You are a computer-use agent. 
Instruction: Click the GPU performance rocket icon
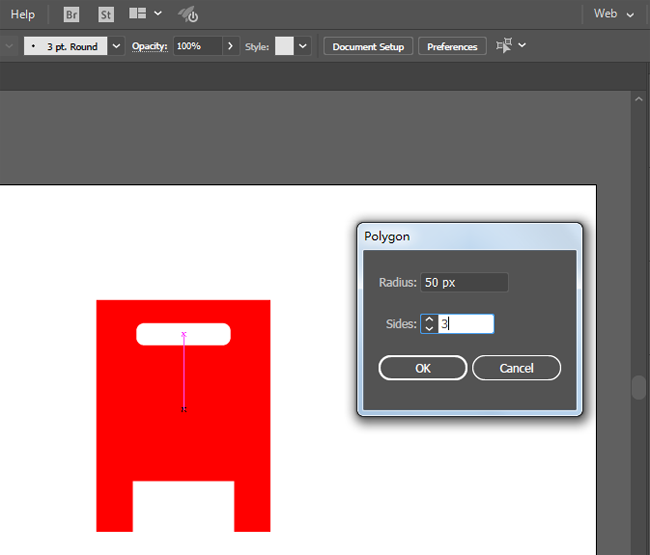tap(188, 14)
